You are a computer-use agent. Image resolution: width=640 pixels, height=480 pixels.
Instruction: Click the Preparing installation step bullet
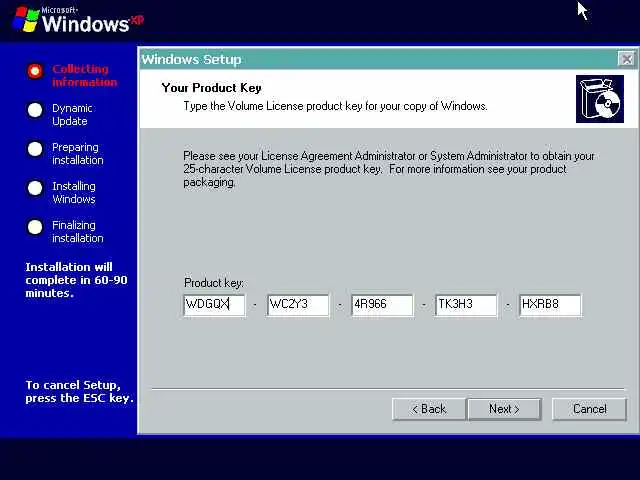click(x=35, y=149)
